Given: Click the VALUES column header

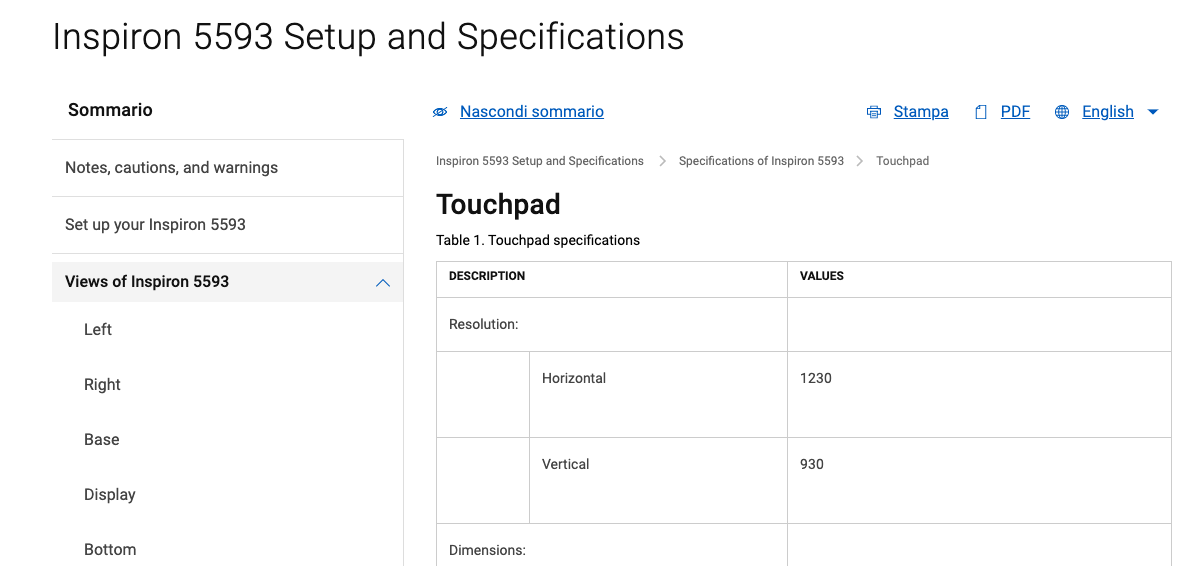Looking at the screenshot, I should pyautogui.click(x=979, y=280).
